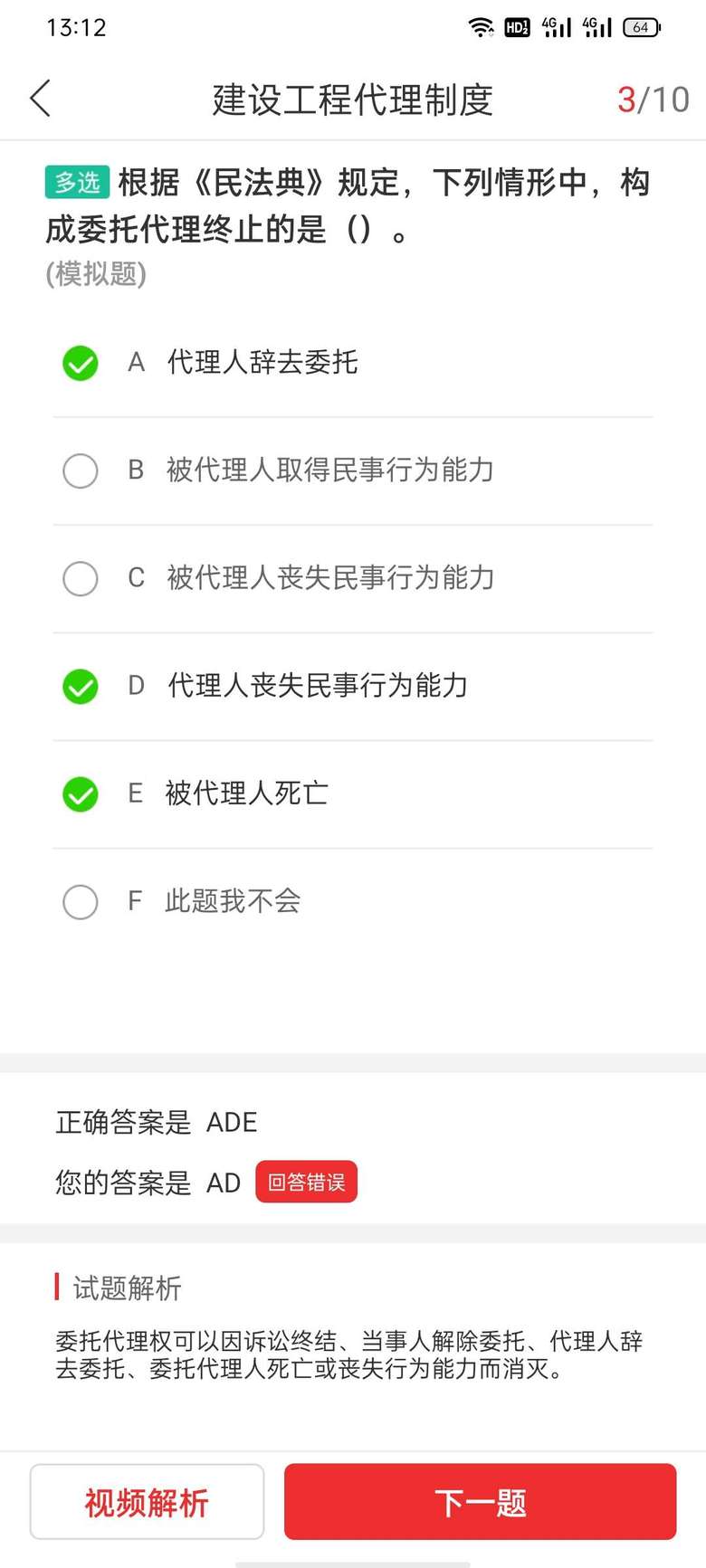The height and width of the screenshot is (1568, 706).
Task: Uncheck option D 代理人丧失民事行为能力
Action: click(81, 686)
